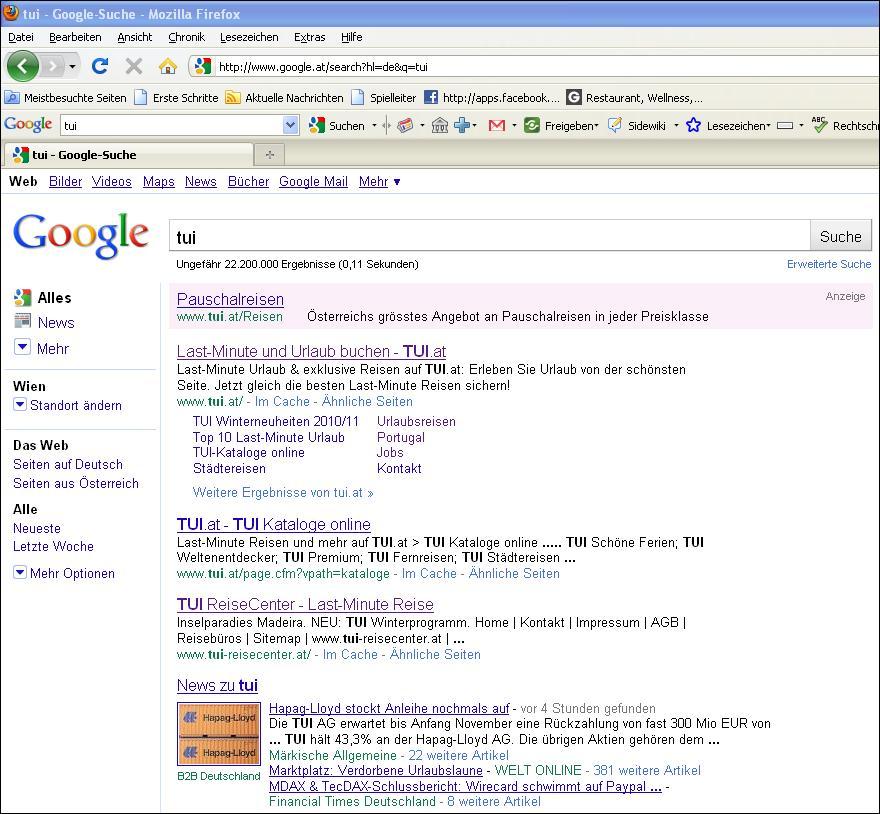The width and height of the screenshot is (880, 814).
Task: Click in the main Google search field
Action: coord(489,236)
